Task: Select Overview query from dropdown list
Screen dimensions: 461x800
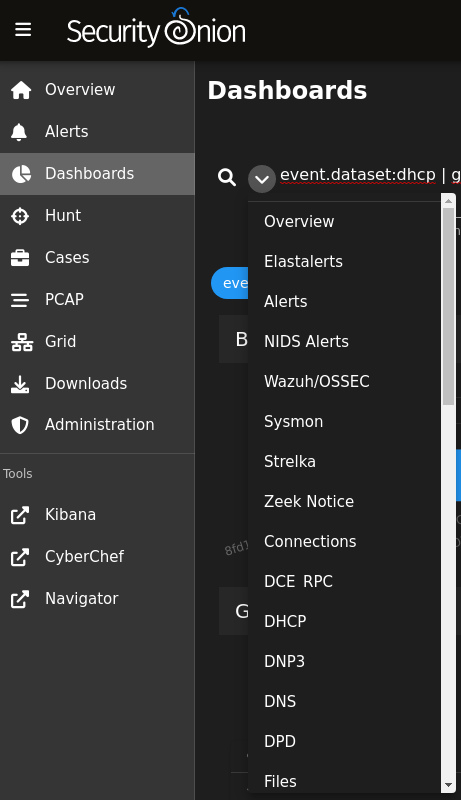Action: pyautogui.click(x=344, y=221)
